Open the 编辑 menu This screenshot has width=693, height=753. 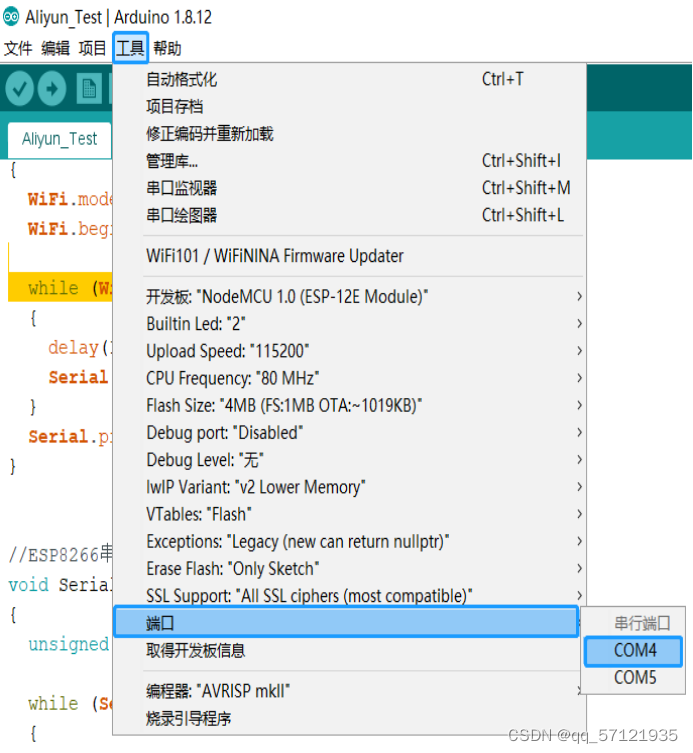(55, 48)
